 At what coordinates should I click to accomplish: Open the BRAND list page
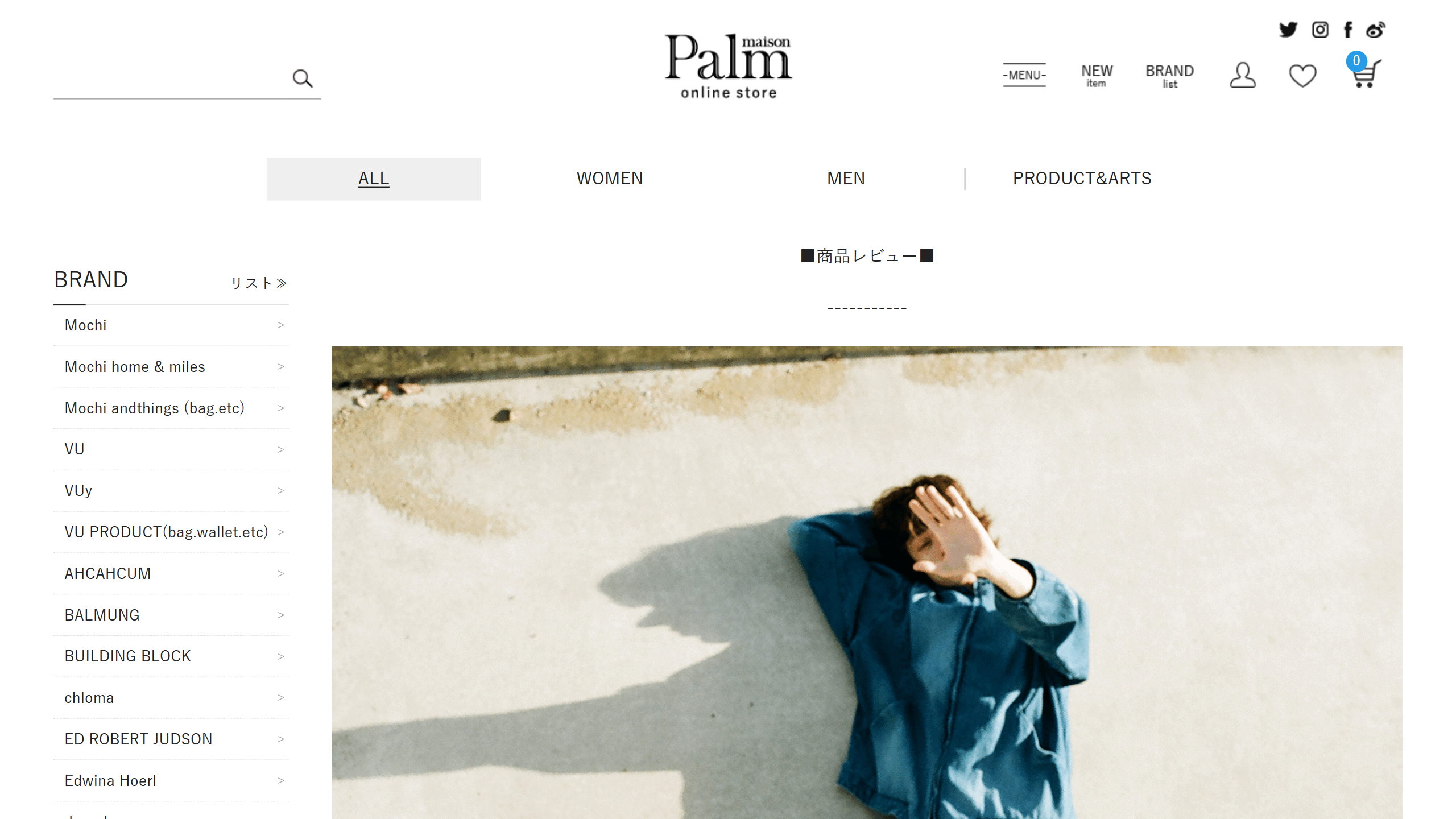point(1169,76)
